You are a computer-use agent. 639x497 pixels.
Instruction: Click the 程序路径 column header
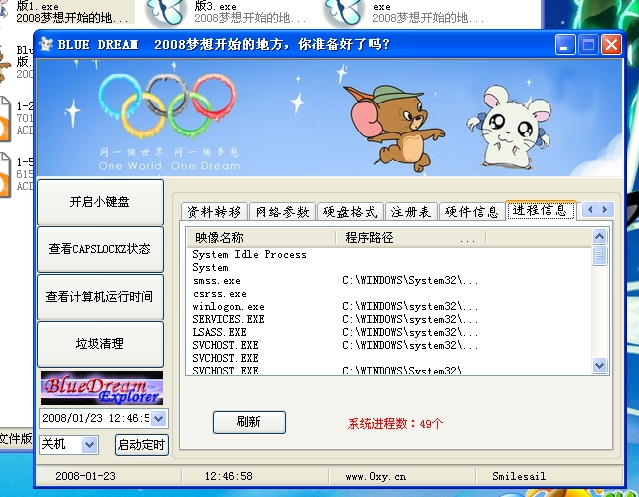pos(411,238)
